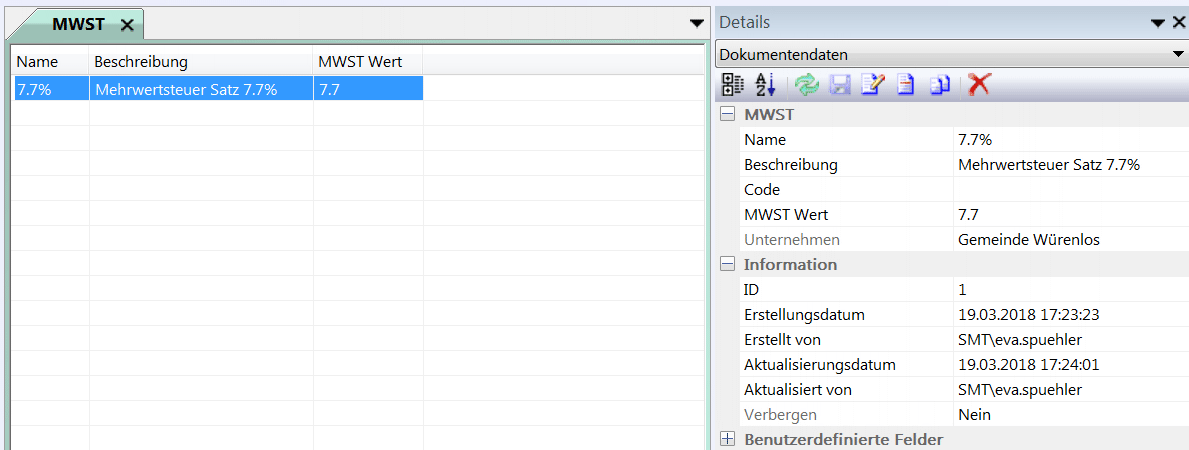This screenshot has height=450, width=1189.
Task: Click the save floppy disk icon
Action: point(839,85)
